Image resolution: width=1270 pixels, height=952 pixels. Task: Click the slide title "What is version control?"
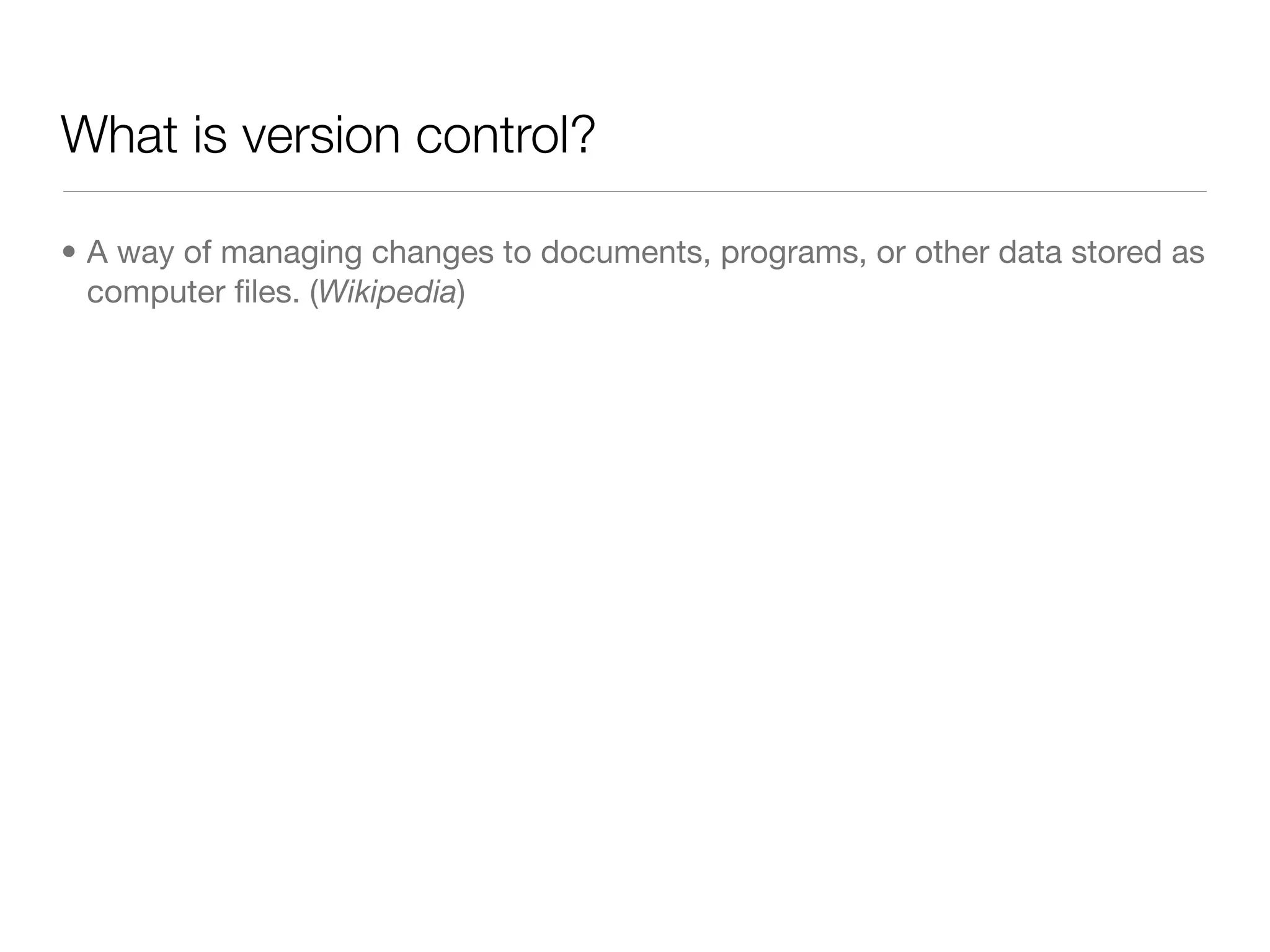pyautogui.click(x=328, y=134)
